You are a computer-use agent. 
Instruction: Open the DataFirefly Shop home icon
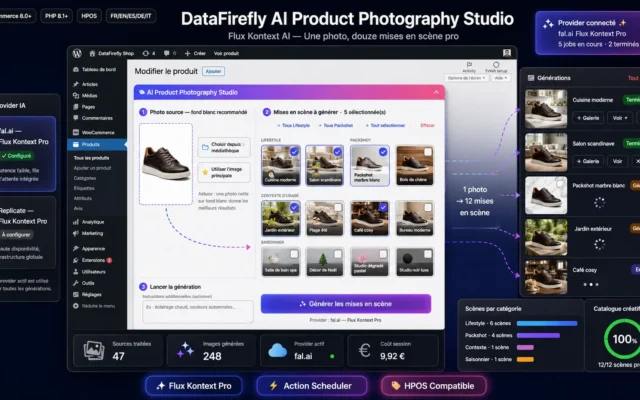tap(92, 53)
